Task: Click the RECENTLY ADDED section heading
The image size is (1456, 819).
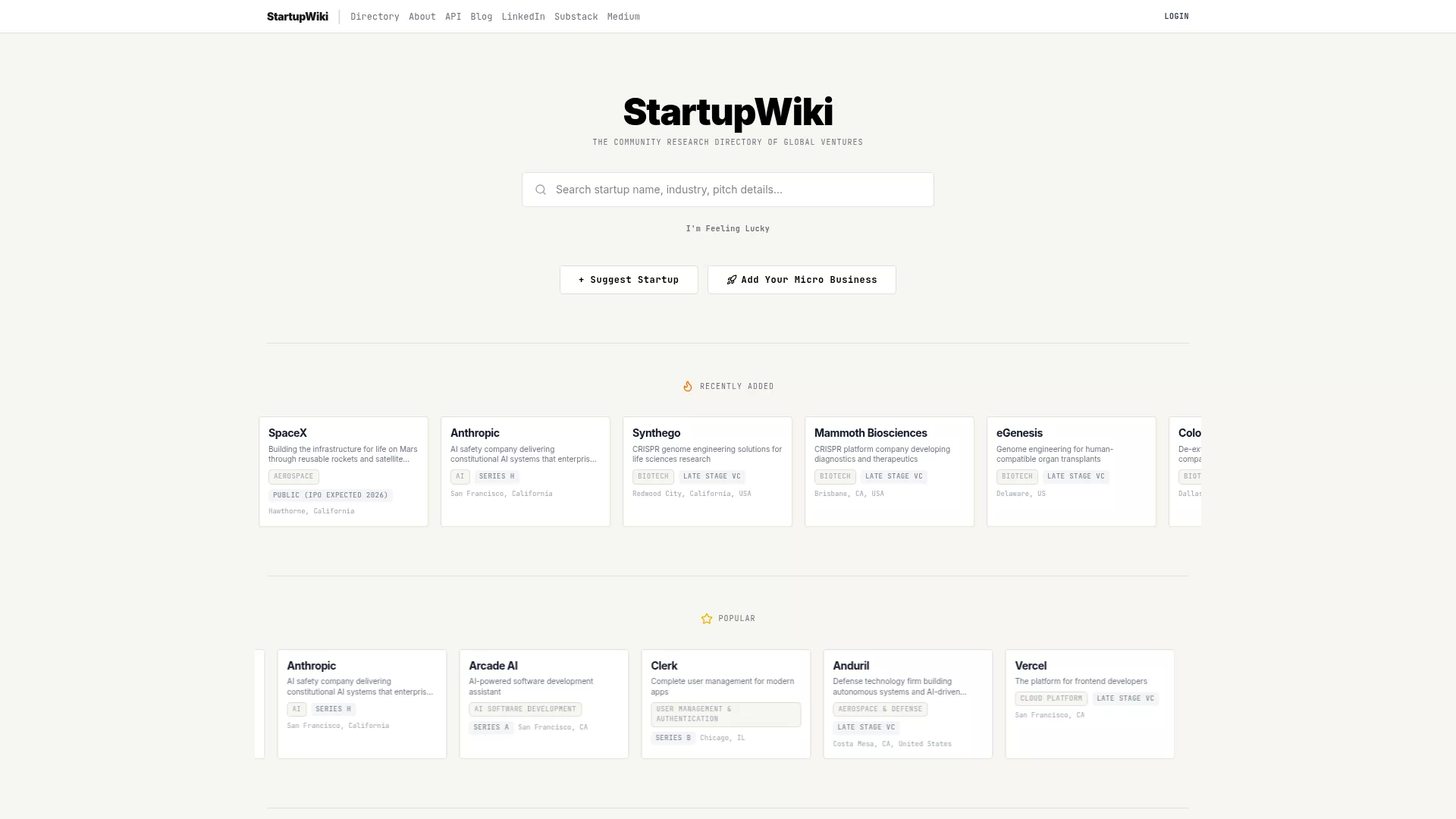Action: point(736,387)
